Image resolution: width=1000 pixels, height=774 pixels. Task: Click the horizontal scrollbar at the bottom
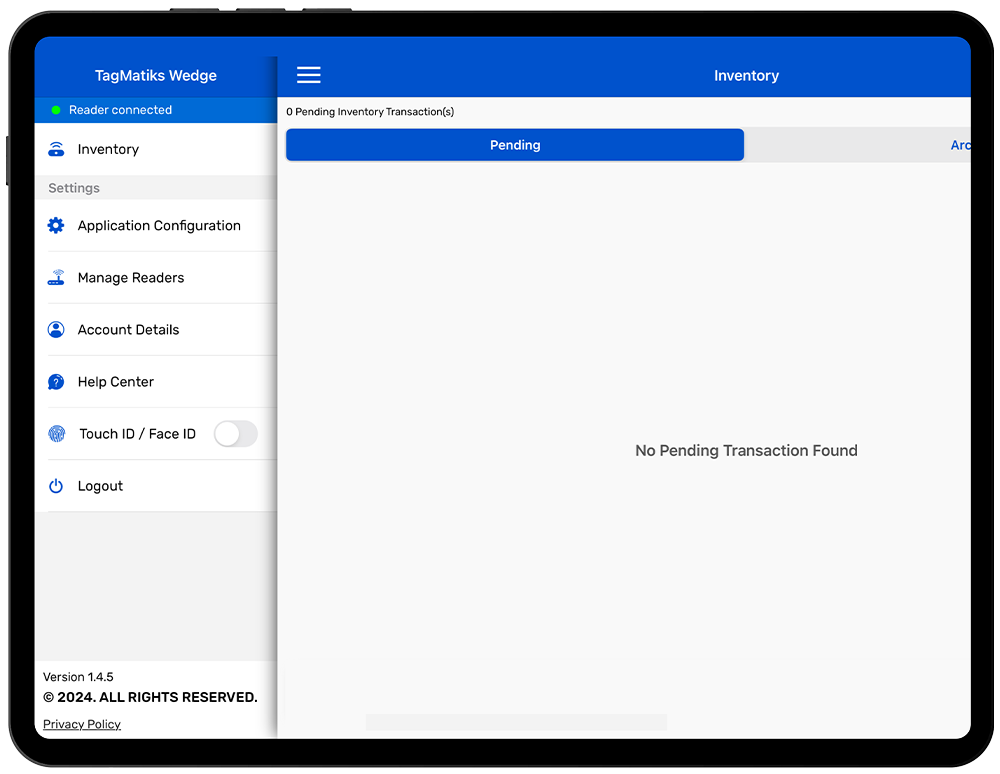[516, 722]
